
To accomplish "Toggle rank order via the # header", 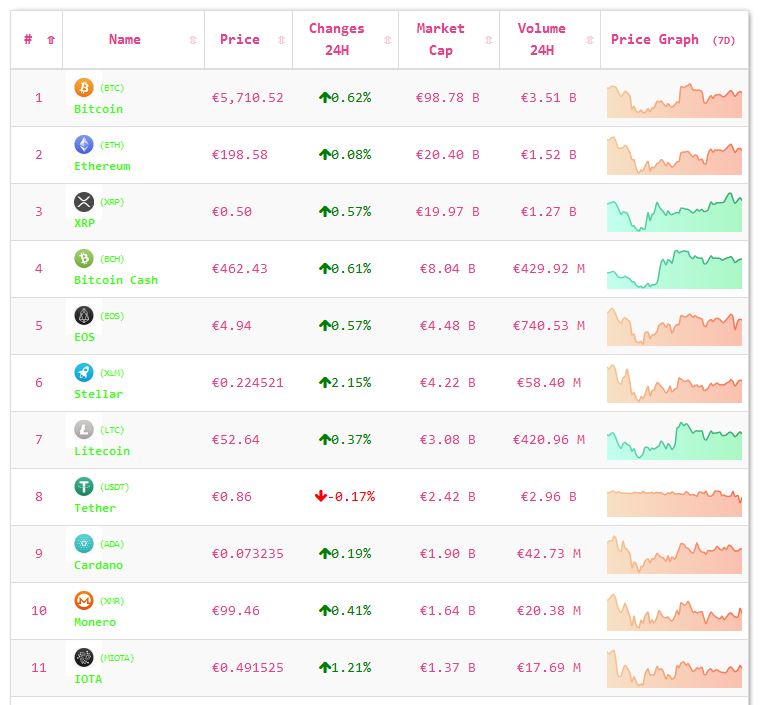I will coord(28,40).
